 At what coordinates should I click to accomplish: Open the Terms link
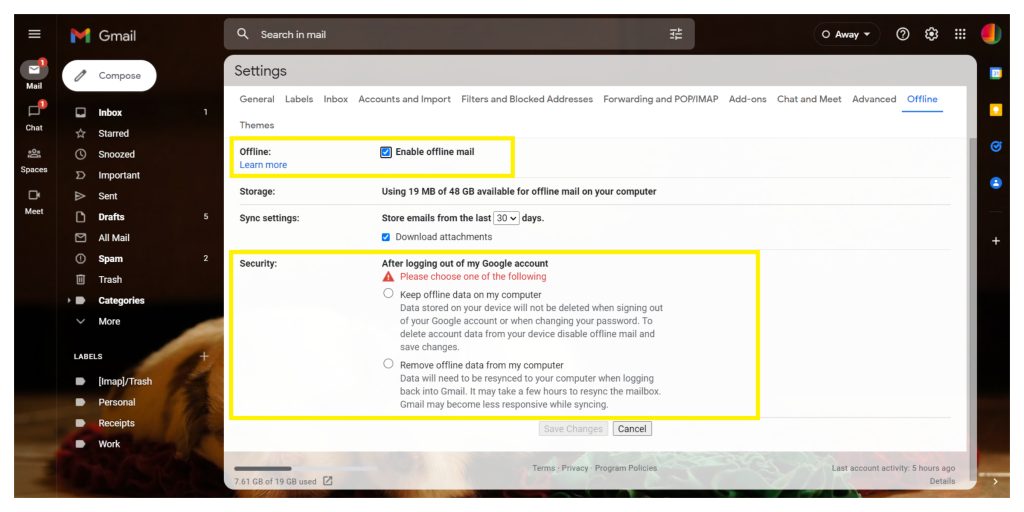click(543, 468)
